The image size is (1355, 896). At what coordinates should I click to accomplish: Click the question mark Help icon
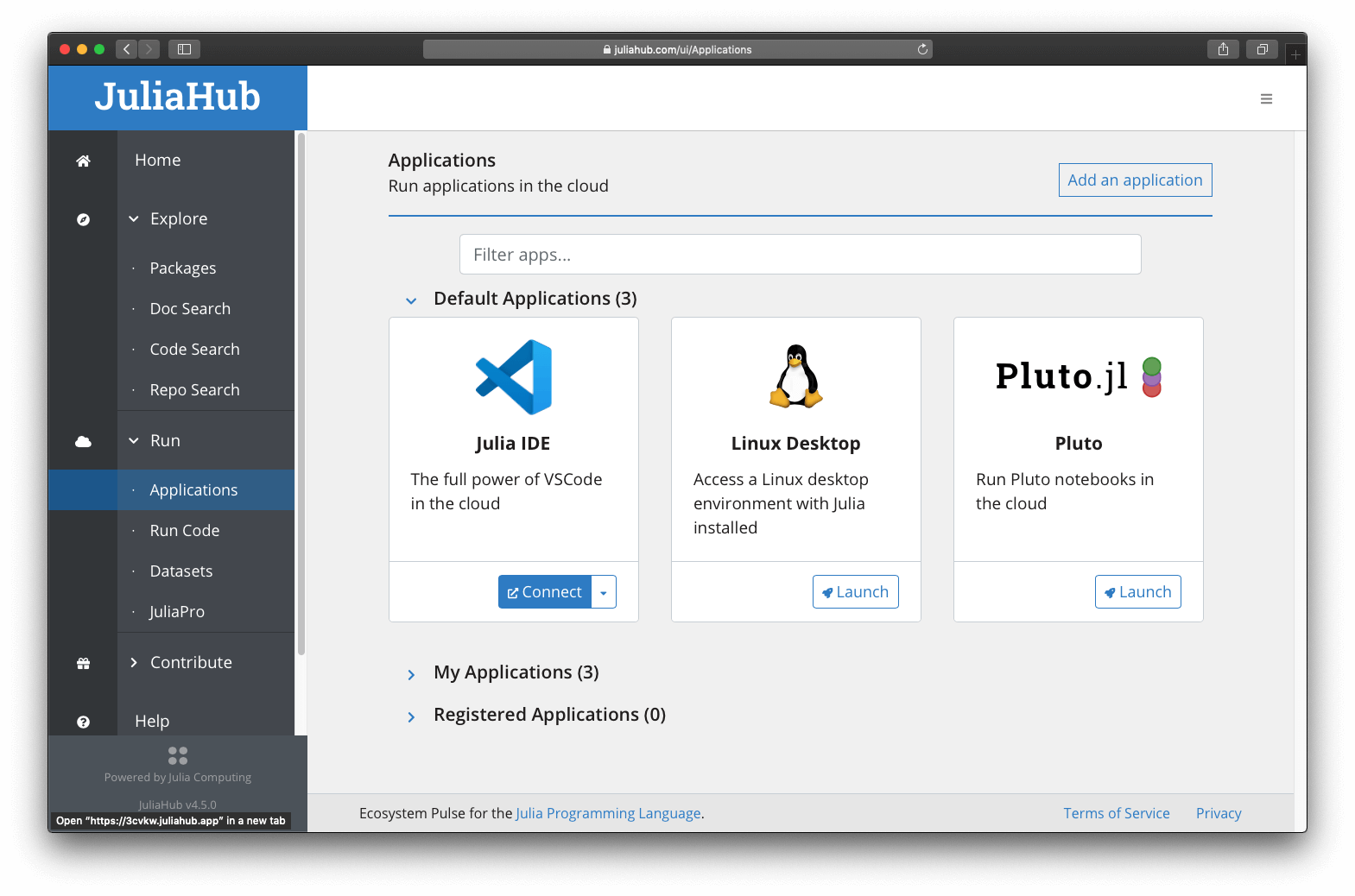point(83,722)
